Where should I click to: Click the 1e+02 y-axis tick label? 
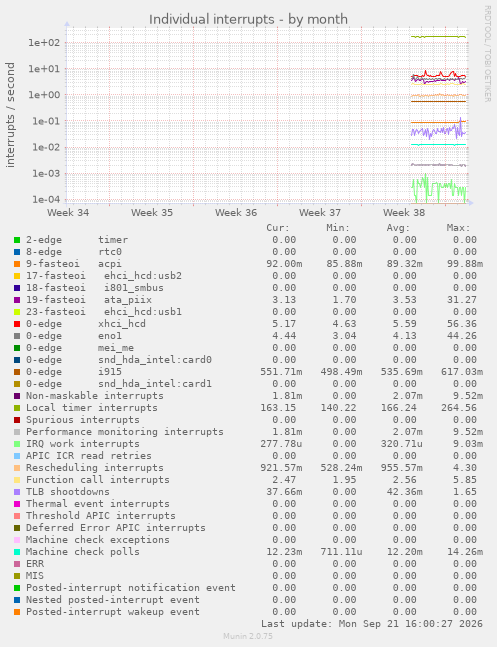click(x=44, y=43)
